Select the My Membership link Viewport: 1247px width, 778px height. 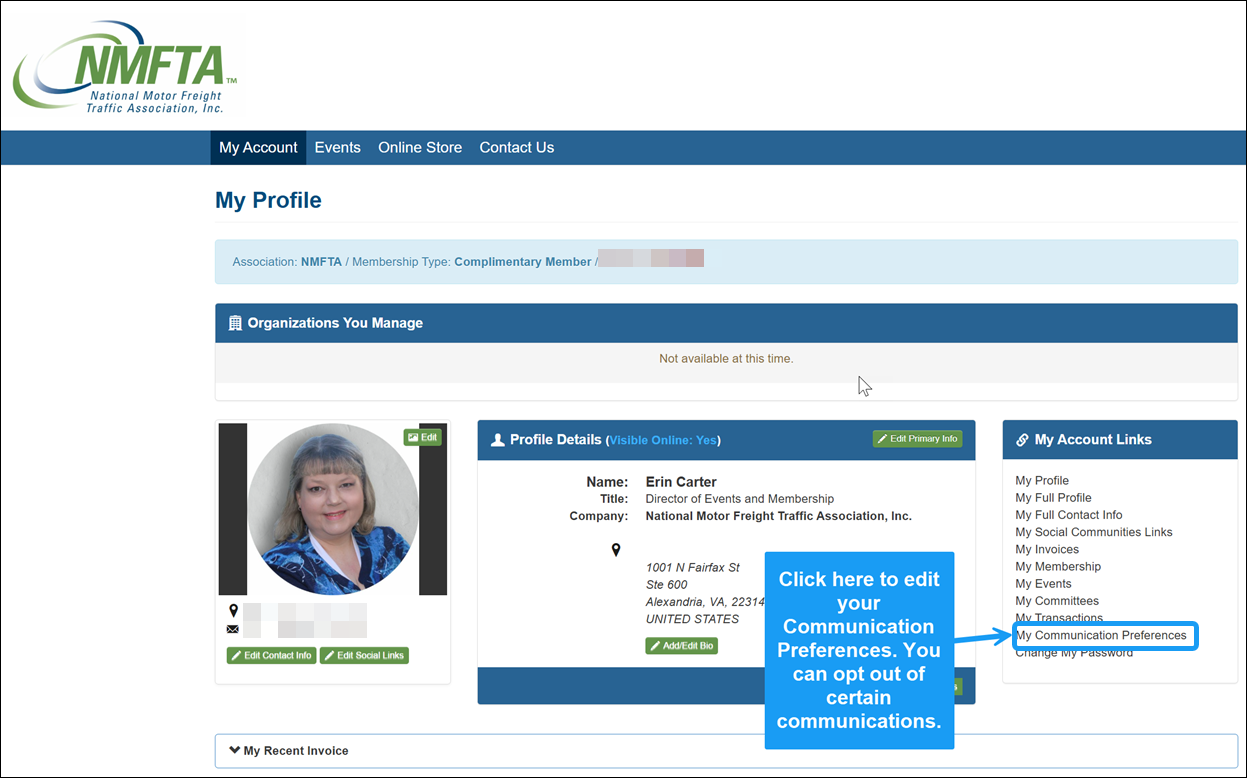[1058, 567]
